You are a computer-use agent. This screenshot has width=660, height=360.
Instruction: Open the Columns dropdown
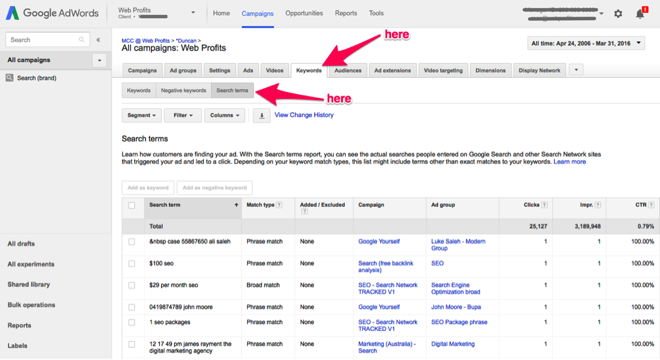[224, 115]
